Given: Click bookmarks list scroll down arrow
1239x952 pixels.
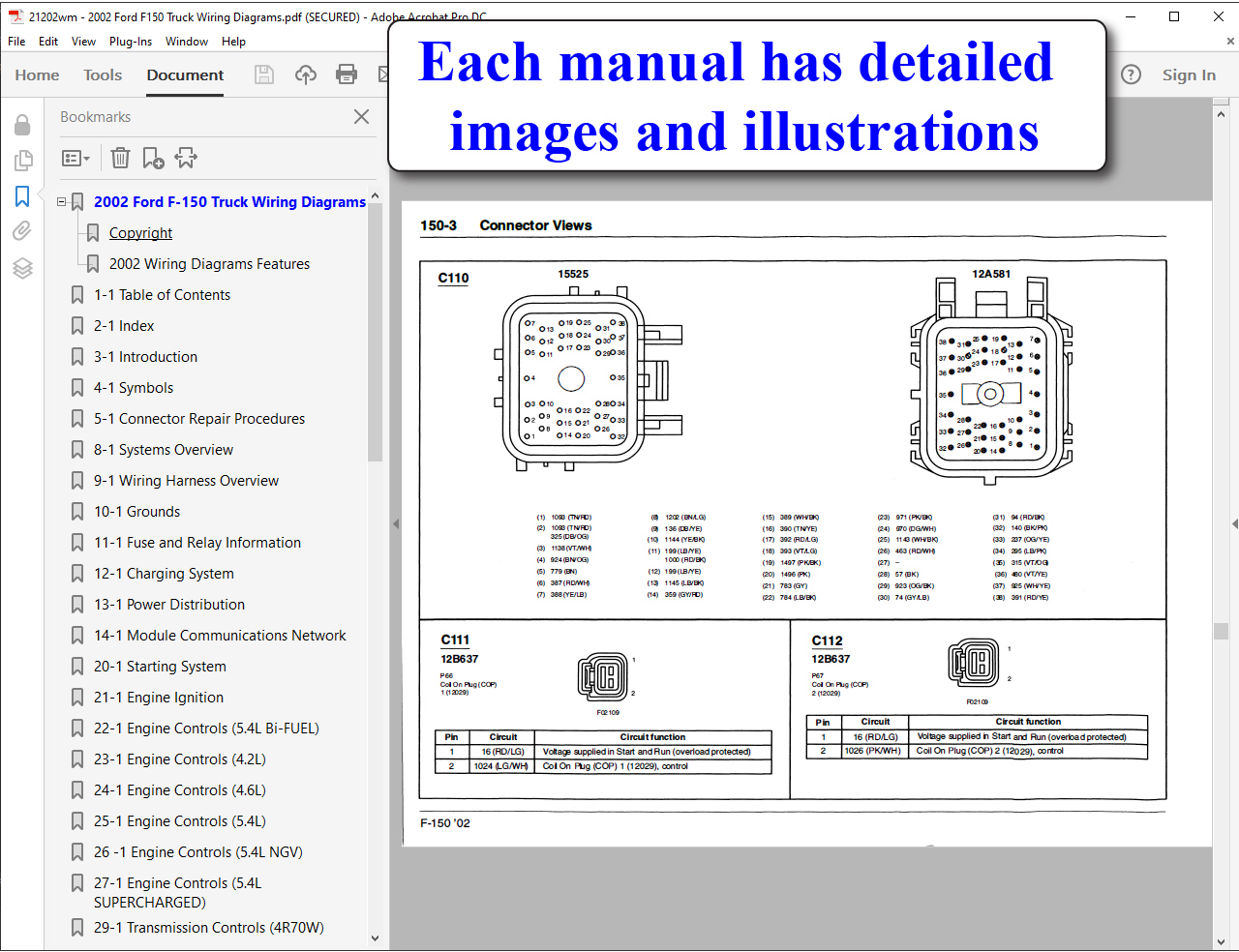Looking at the screenshot, I should tap(376, 937).
